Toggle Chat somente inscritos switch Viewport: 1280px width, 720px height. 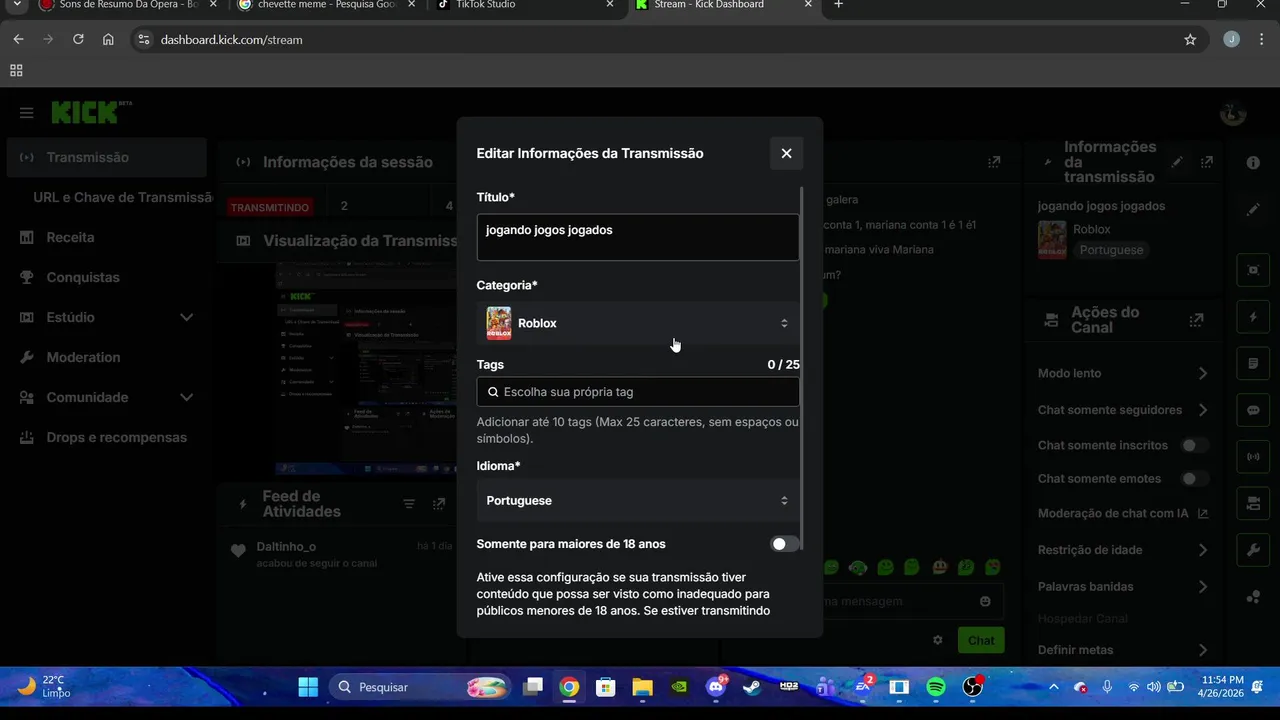click(x=1194, y=445)
